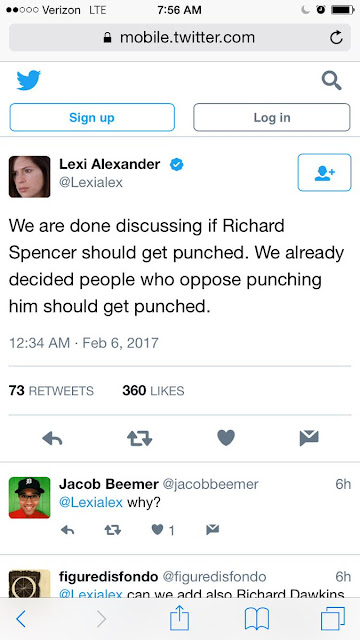Screen dimensions: 360x640
Task: Click the Log in button
Action: click(x=272, y=118)
